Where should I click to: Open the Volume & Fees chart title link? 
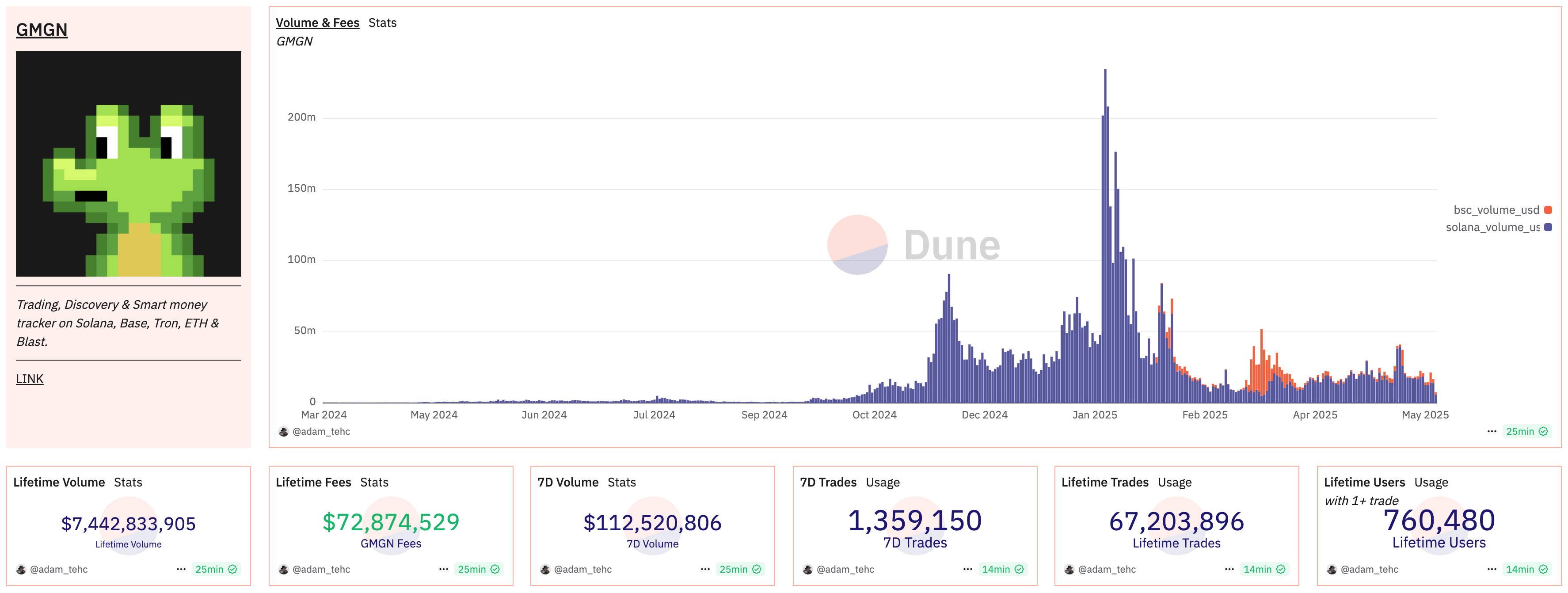pos(317,23)
